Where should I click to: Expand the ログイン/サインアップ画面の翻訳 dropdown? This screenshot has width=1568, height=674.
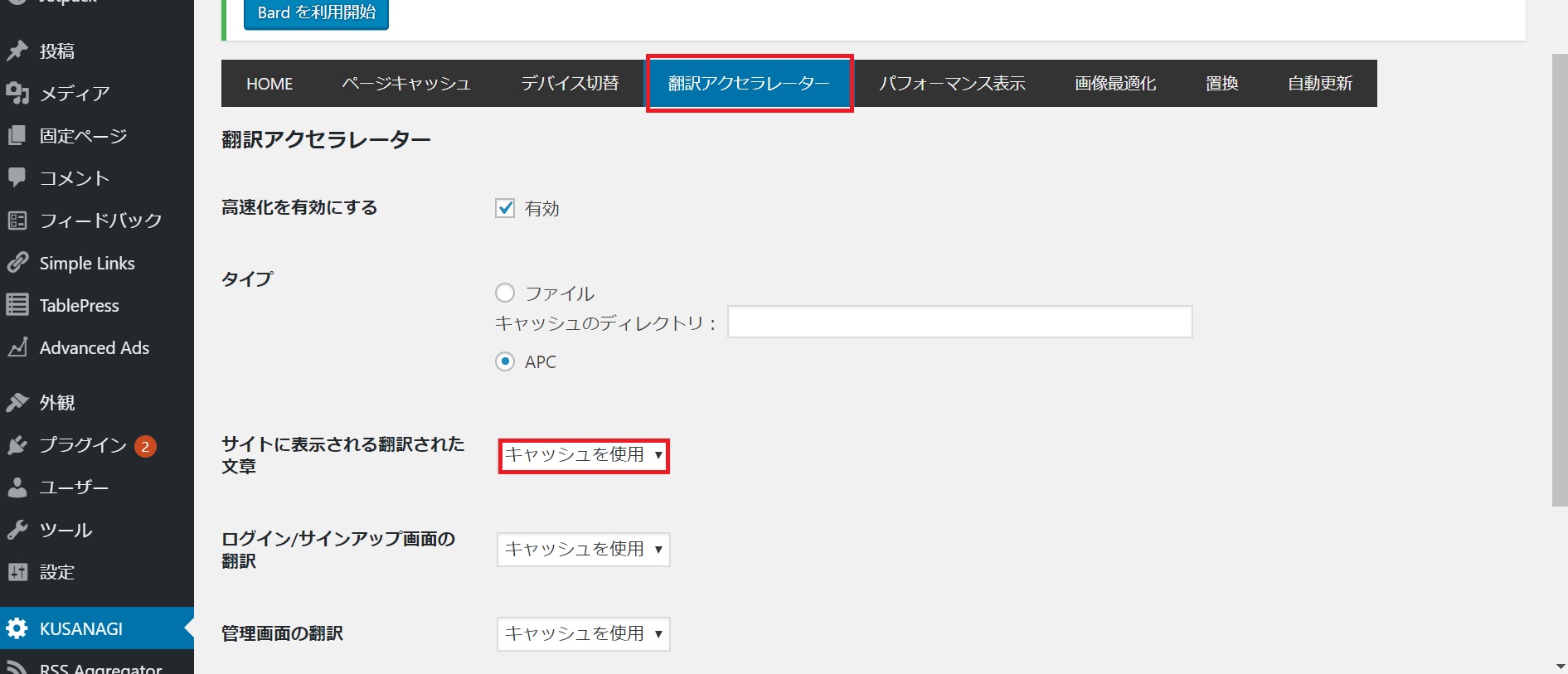(584, 550)
